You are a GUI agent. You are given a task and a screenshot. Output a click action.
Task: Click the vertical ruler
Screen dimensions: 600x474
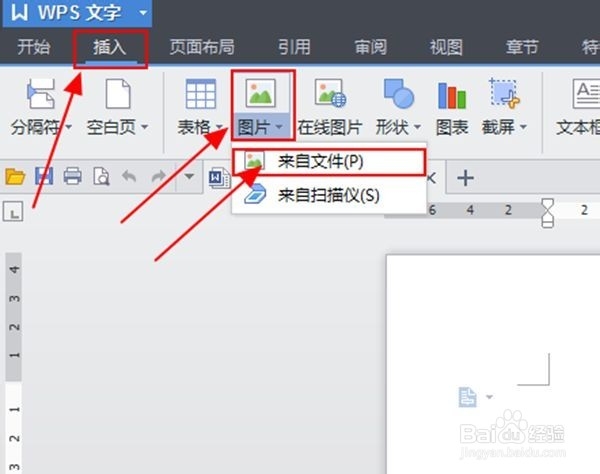pyautogui.click(x=14, y=363)
